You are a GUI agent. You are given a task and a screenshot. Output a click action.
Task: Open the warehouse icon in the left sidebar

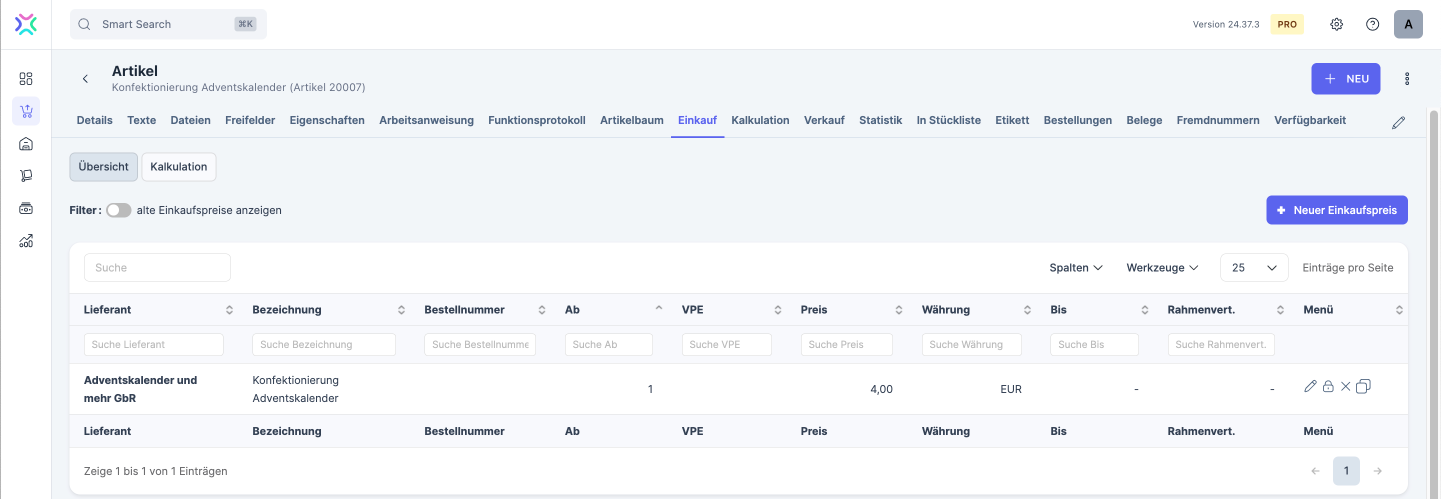[x=26, y=144]
